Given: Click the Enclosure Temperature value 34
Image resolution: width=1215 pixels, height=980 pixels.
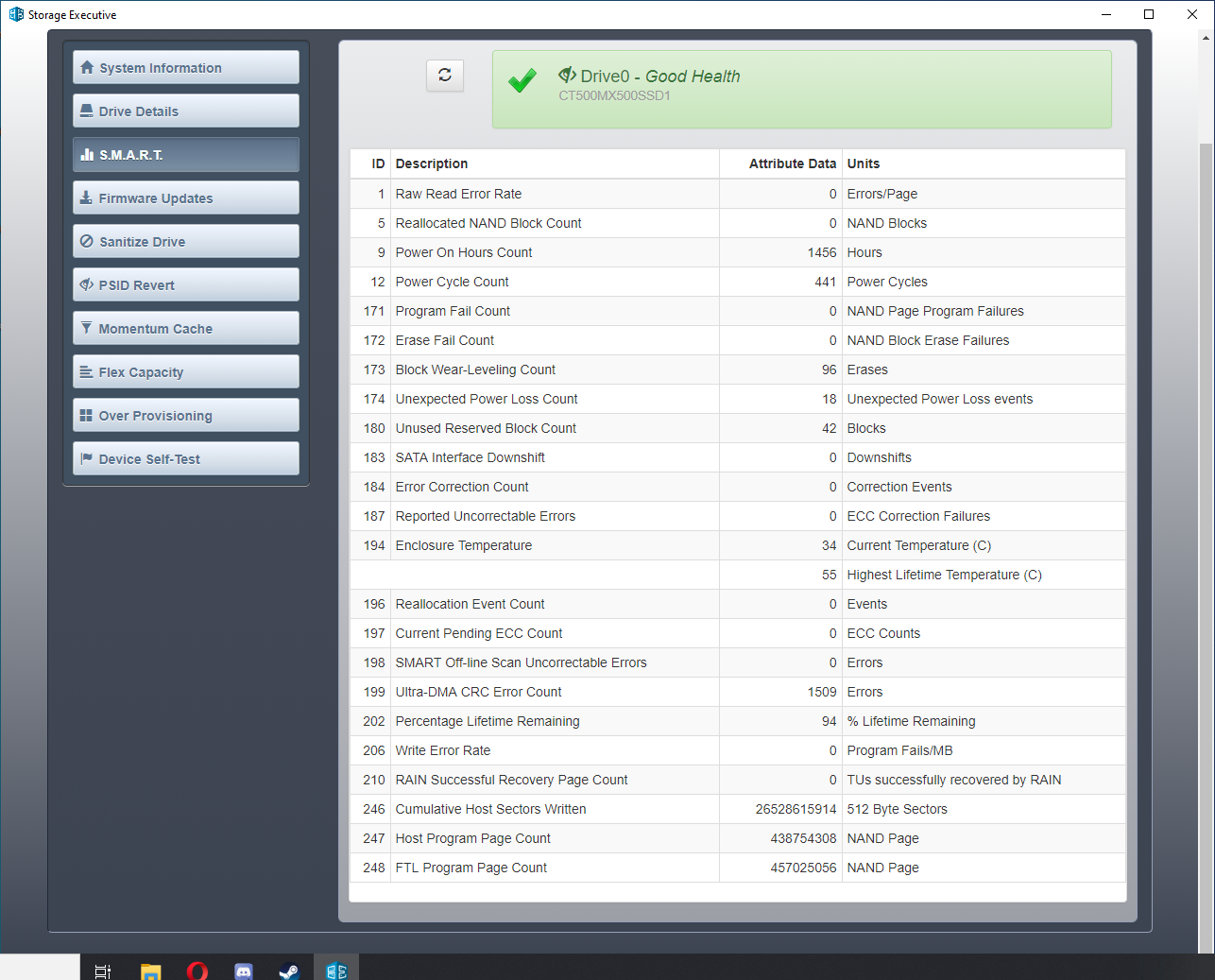Looking at the screenshot, I should [830, 545].
